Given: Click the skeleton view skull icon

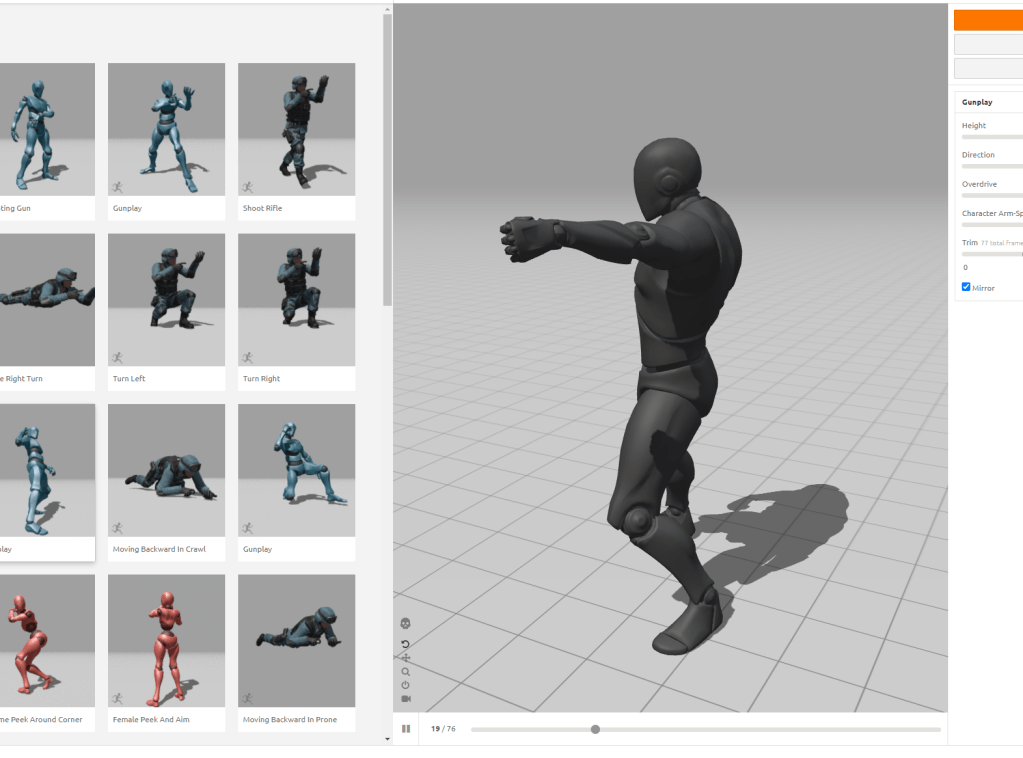Looking at the screenshot, I should click(405, 624).
